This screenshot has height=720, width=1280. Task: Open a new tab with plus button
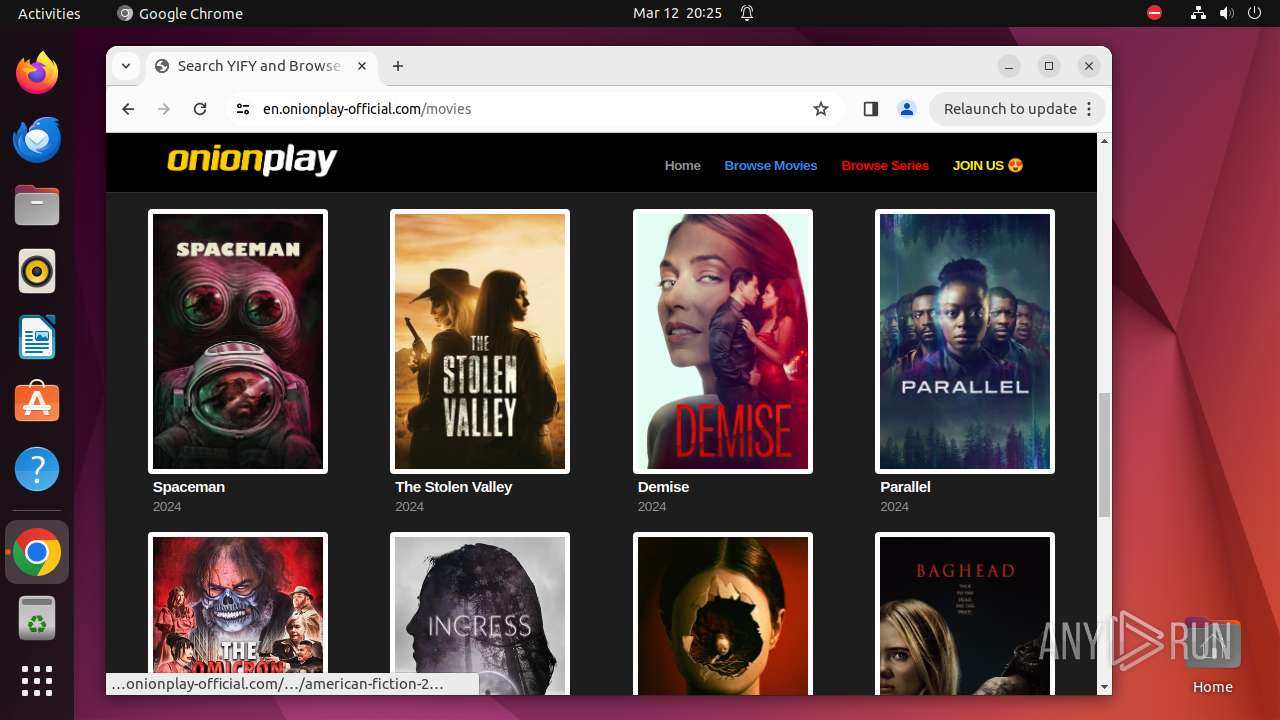click(x=398, y=66)
